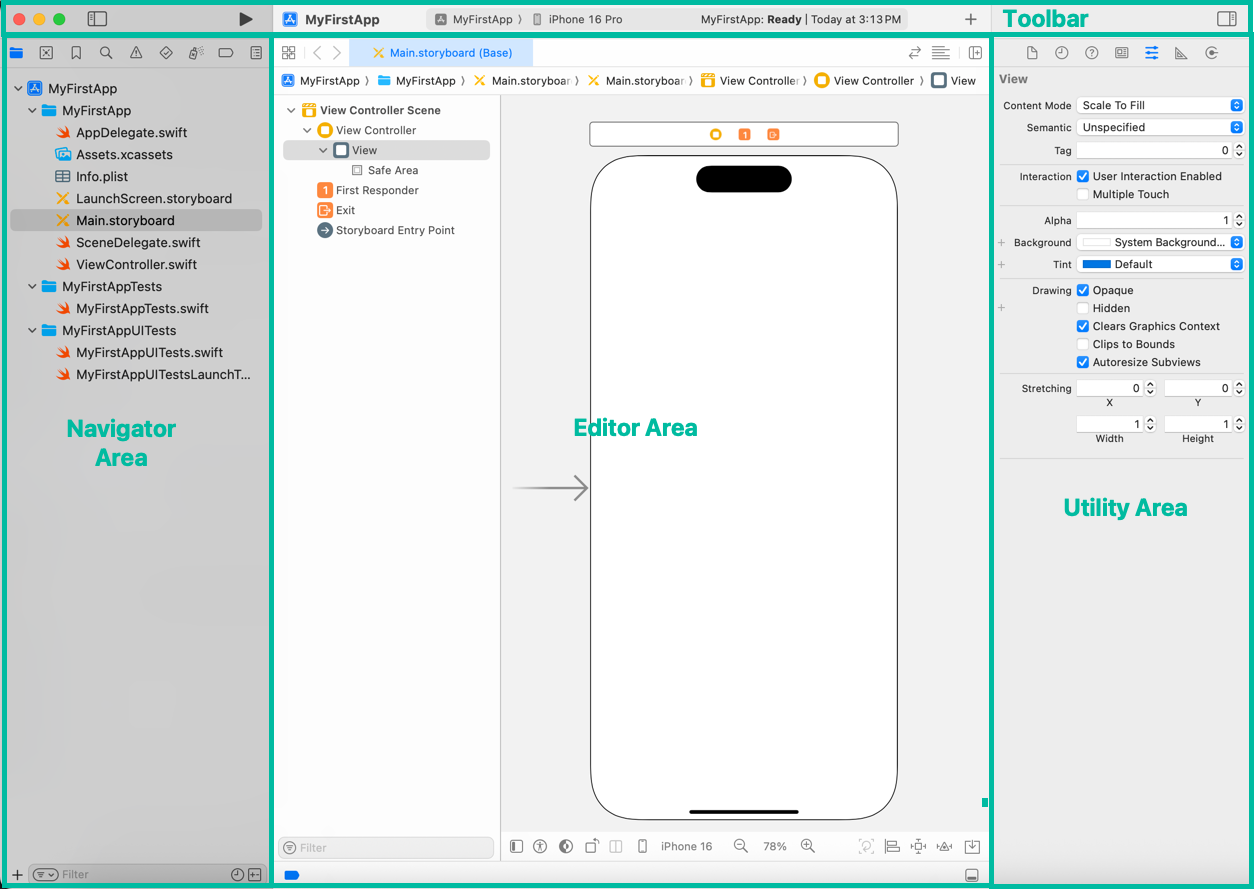Run the app with the Play button
Viewport: 1254px width, 890px height.
pos(246,19)
